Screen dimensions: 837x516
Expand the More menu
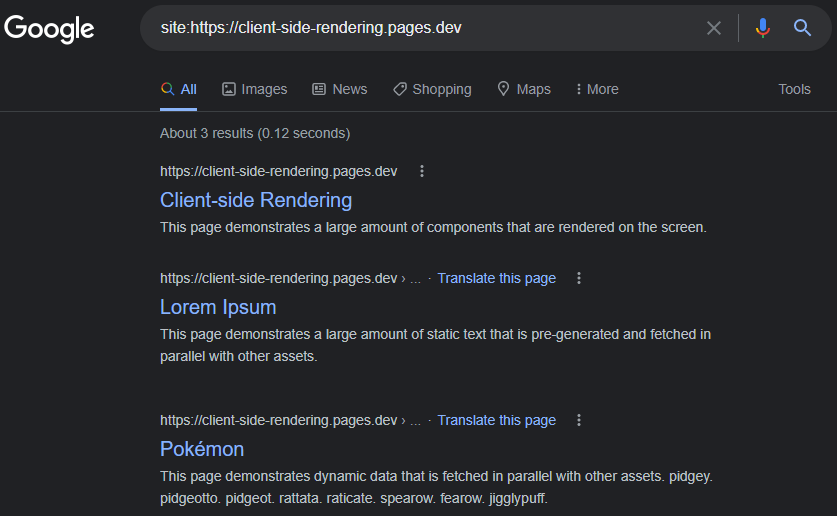597,89
